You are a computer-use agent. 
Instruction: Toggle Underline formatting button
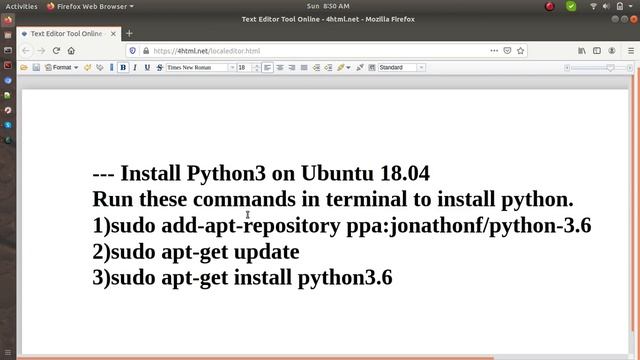pyautogui.click(x=147, y=67)
